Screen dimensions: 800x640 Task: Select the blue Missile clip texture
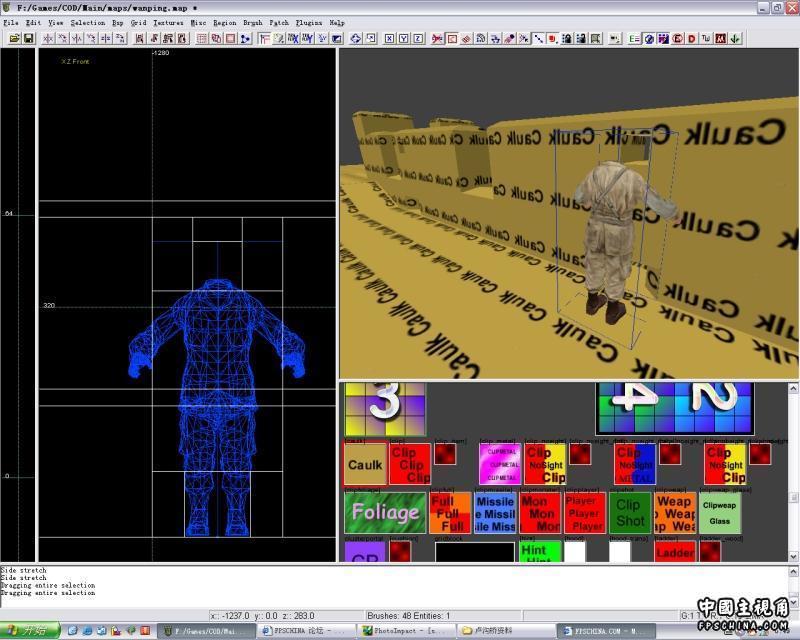coord(495,512)
